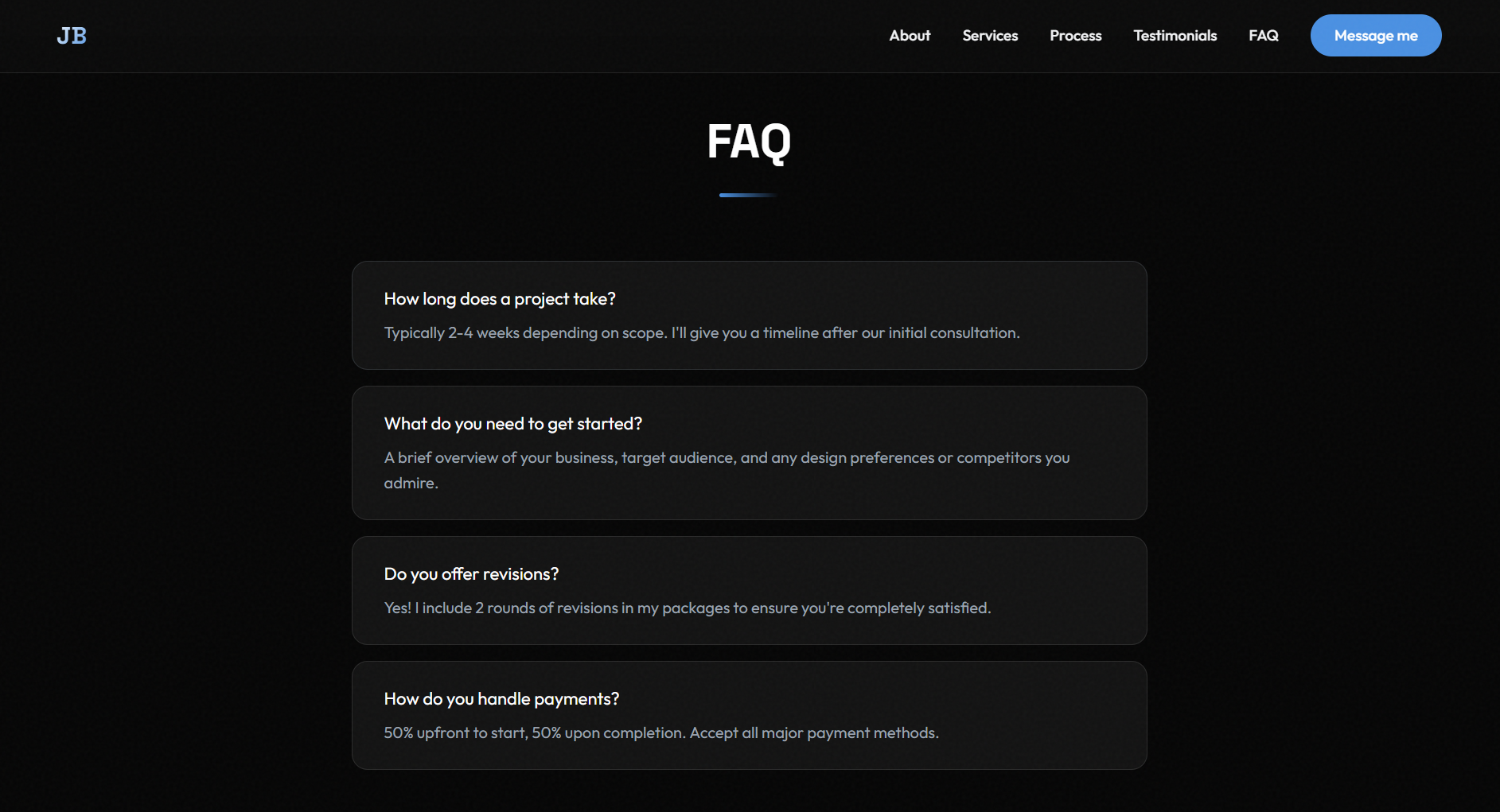View the Testimonials section
The image size is (1500, 812).
(1175, 36)
